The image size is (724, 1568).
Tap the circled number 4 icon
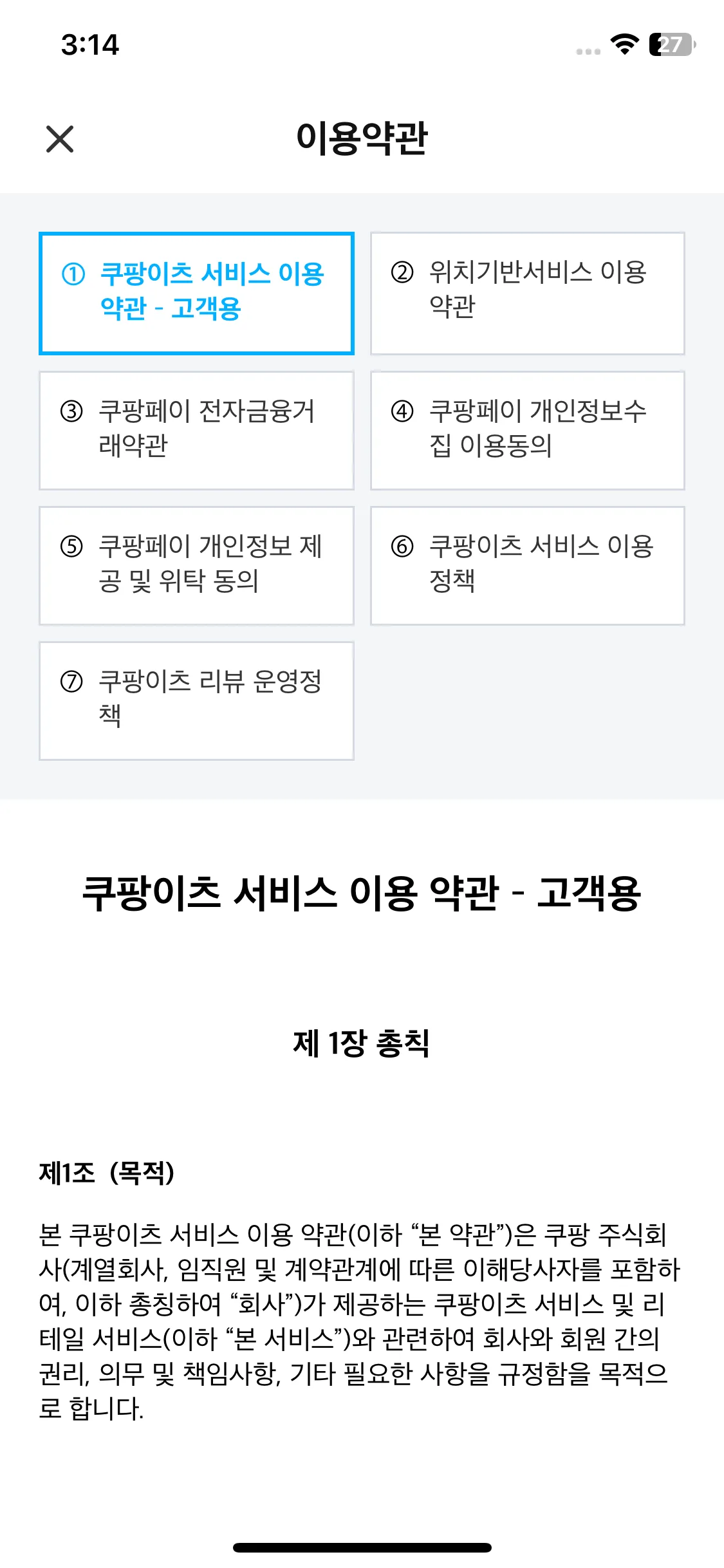pyautogui.click(x=402, y=411)
